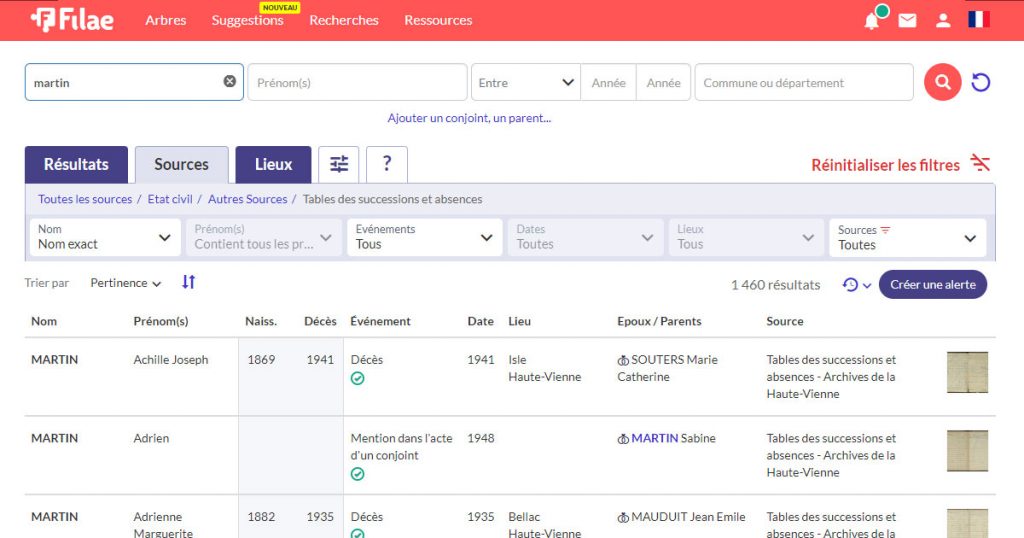Click the question mark help button
Viewport: 1024px width, 538px height.
coord(387,164)
